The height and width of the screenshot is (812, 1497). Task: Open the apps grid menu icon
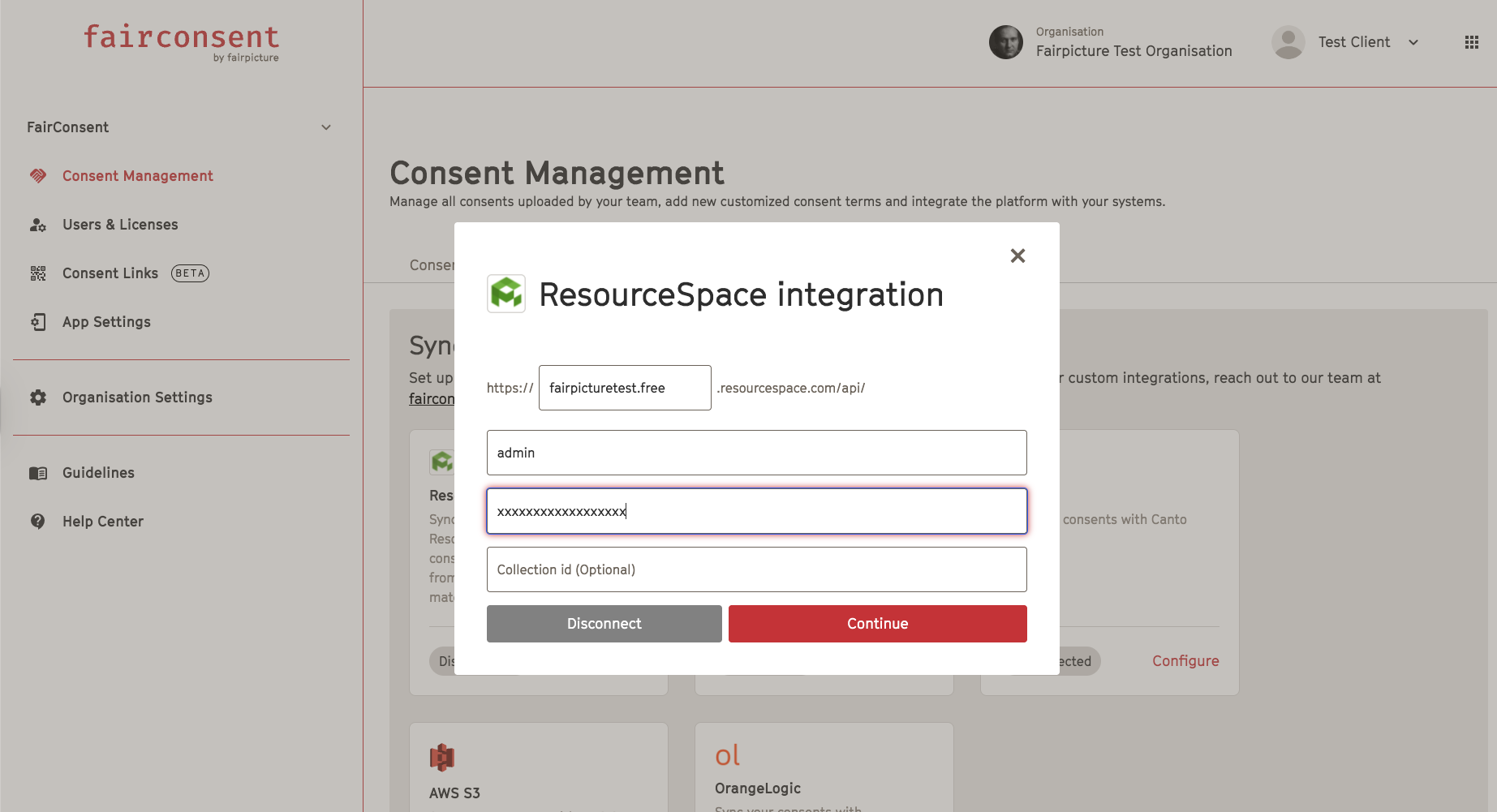pyautogui.click(x=1472, y=42)
